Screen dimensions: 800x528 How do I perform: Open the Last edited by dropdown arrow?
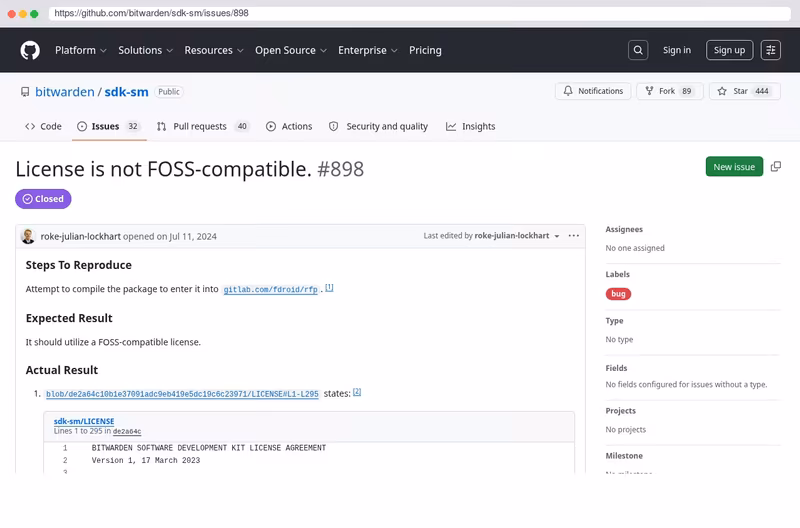click(x=557, y=236)
